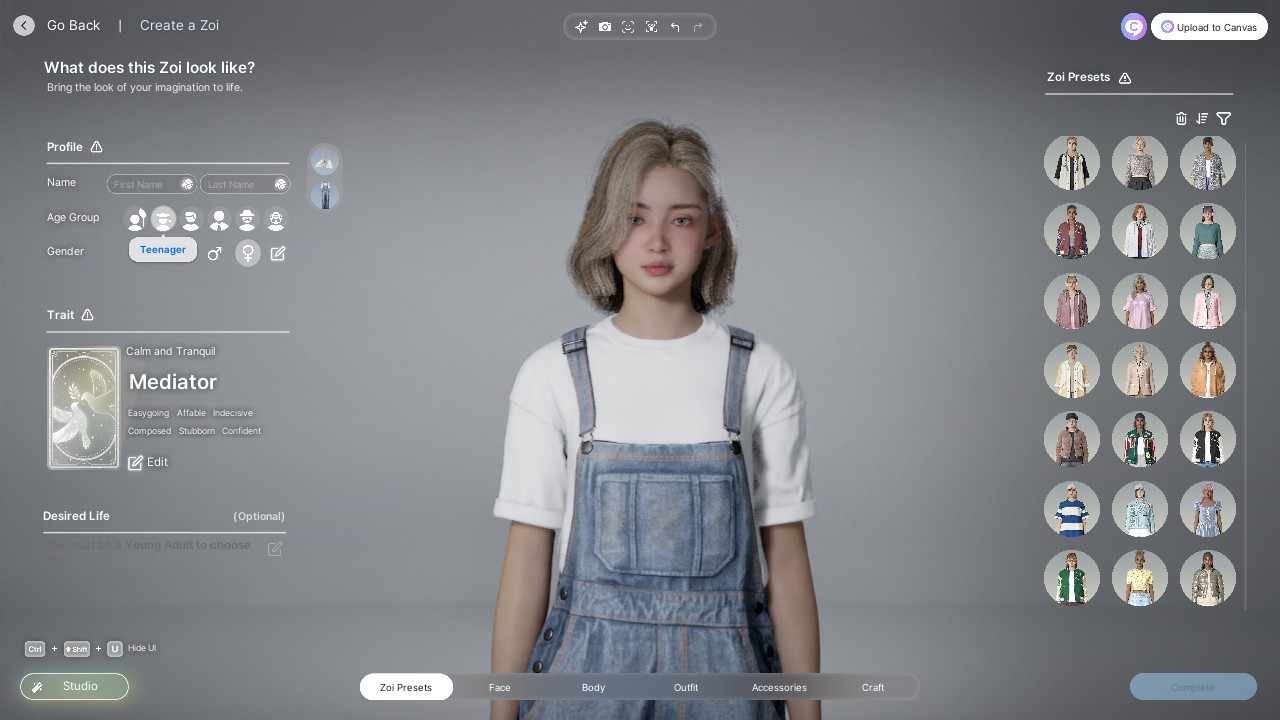This screenshot has width=1280, height=720.
Task: Open the Outfit tab
Action: (686, 687)
